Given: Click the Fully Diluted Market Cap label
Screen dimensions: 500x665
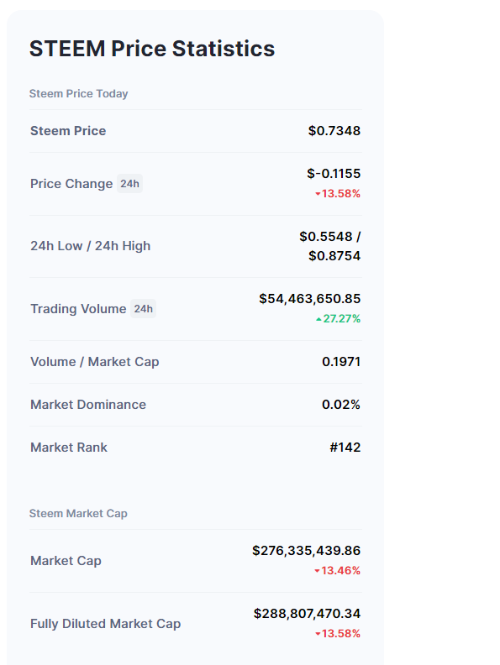Looking at the screenshot, I should click(x=106, y=624).
